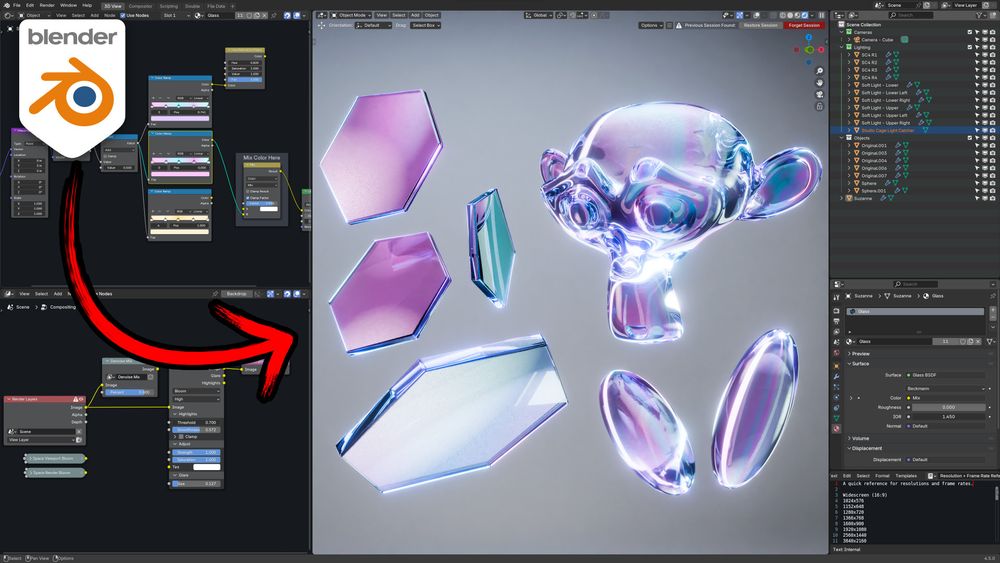
Task: Open Templates menu in text editor
Action: point(906,476)
